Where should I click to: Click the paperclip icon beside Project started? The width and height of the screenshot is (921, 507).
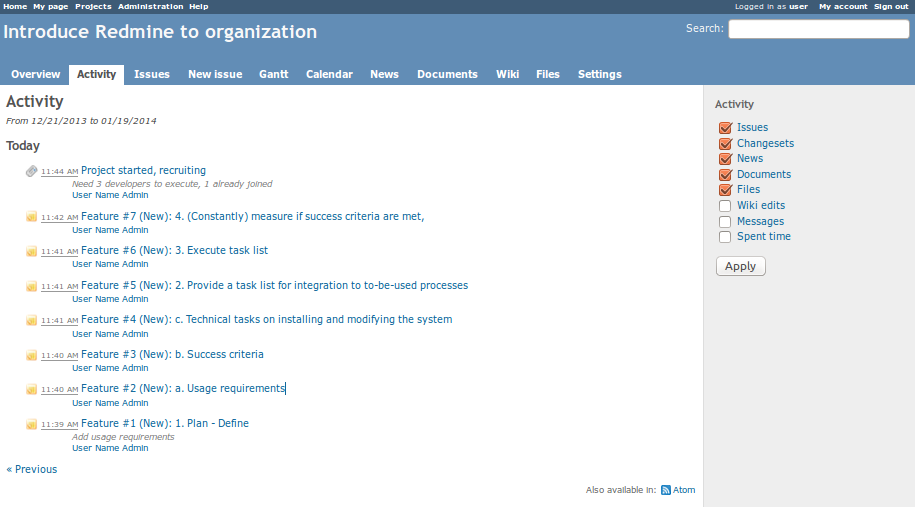(31, 171)
